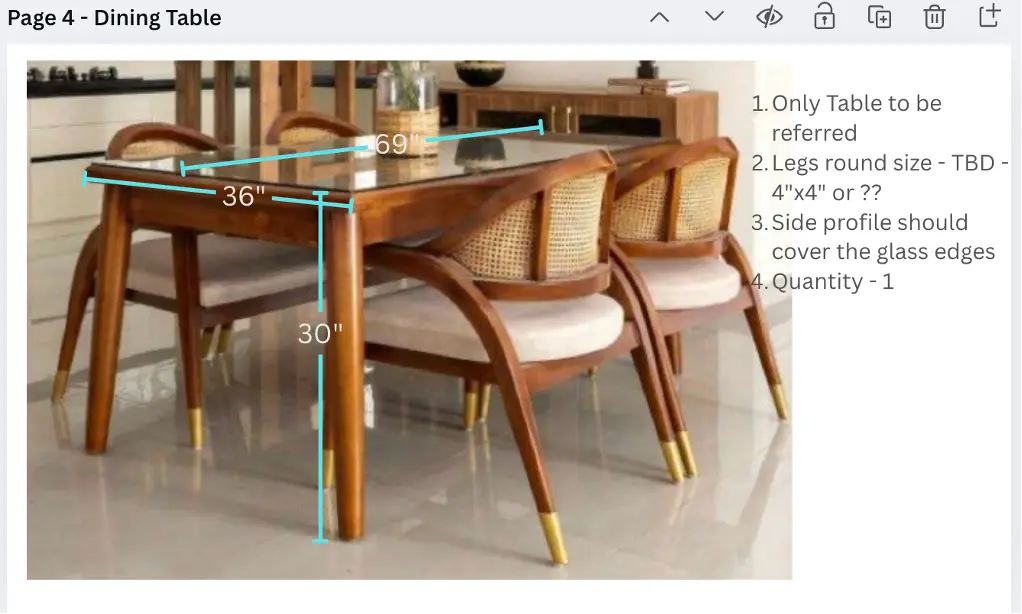Click the 'Only Table to be referred' note
1022x614 pixels.
pyautogui.click(x=855, y=117)
